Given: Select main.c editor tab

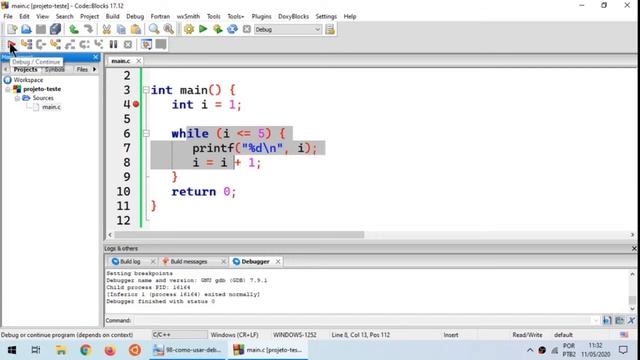Looking at the screenshot, I should [x=121, y=61].
